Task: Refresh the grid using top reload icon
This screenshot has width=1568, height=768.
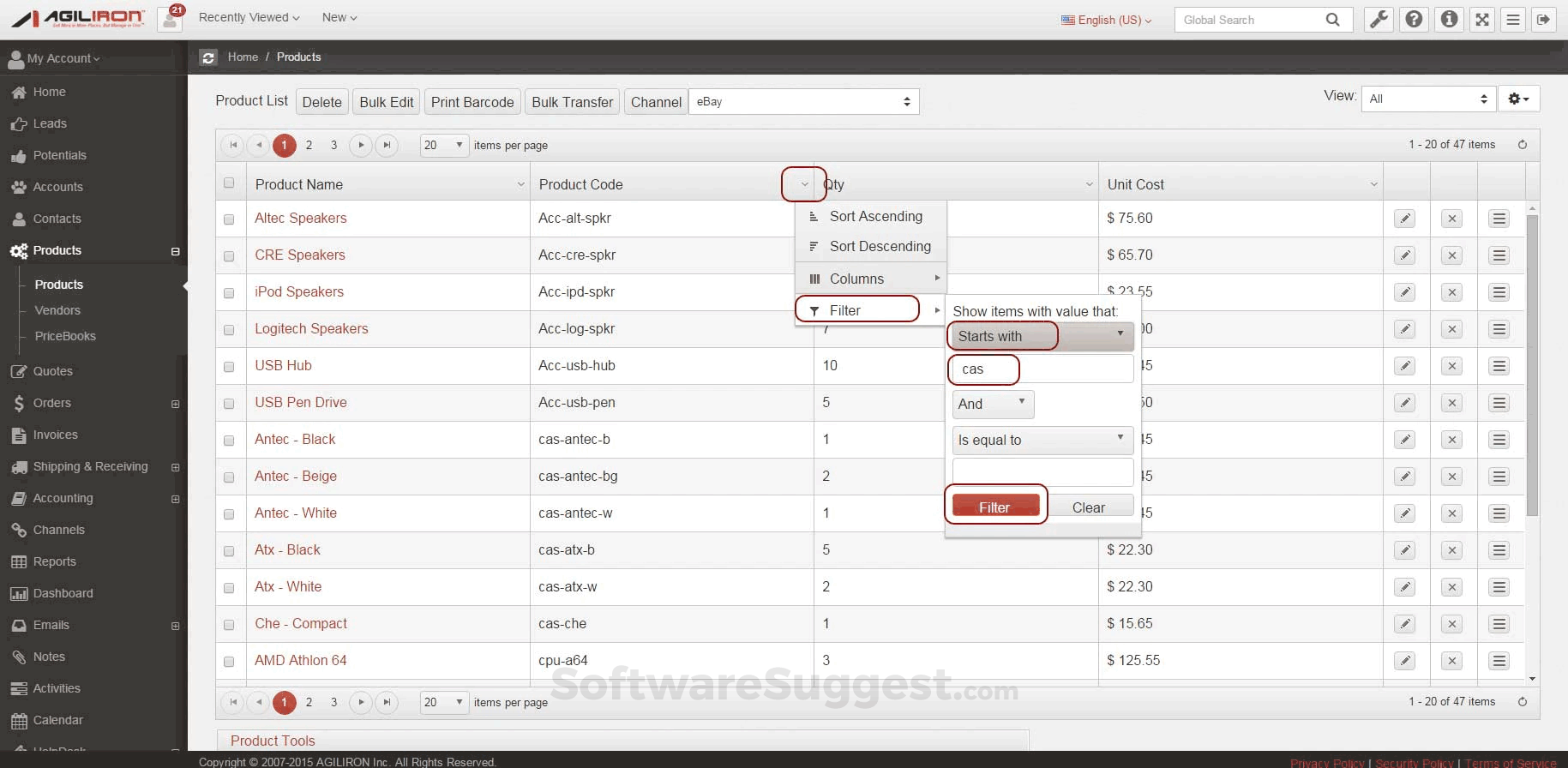Action: [1523, 145]
